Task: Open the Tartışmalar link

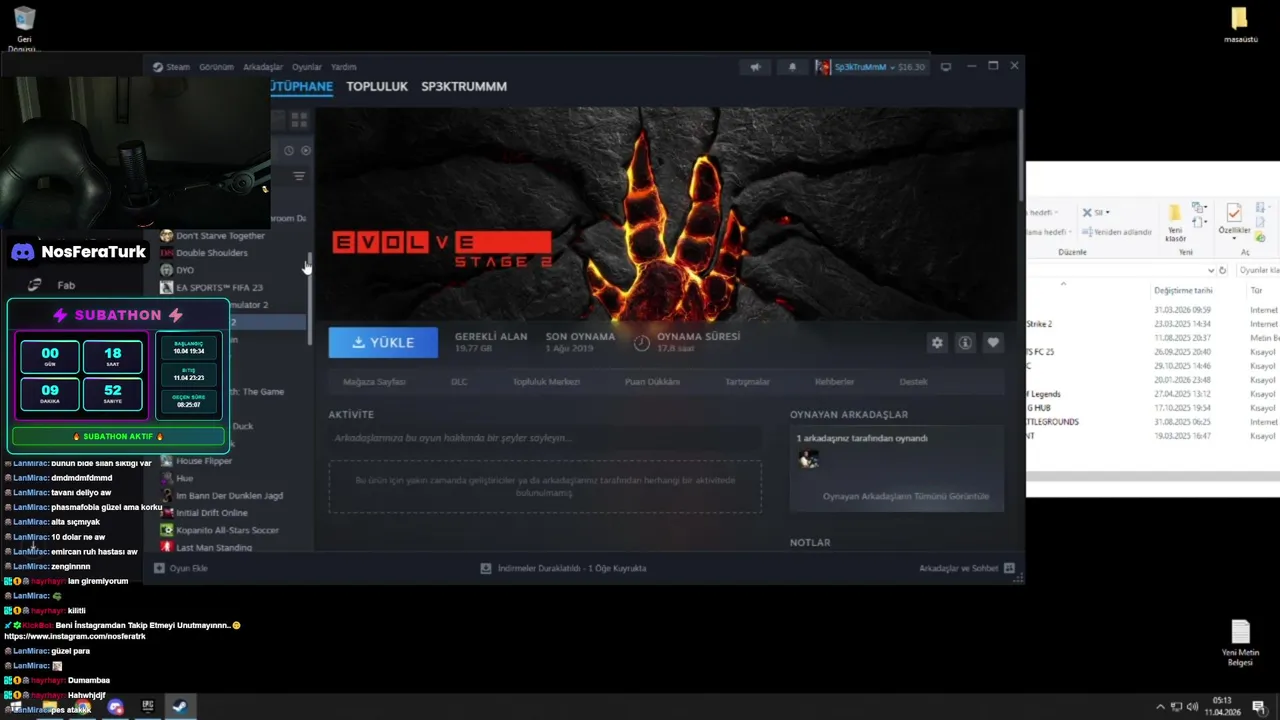Action: tap(747, 382)
